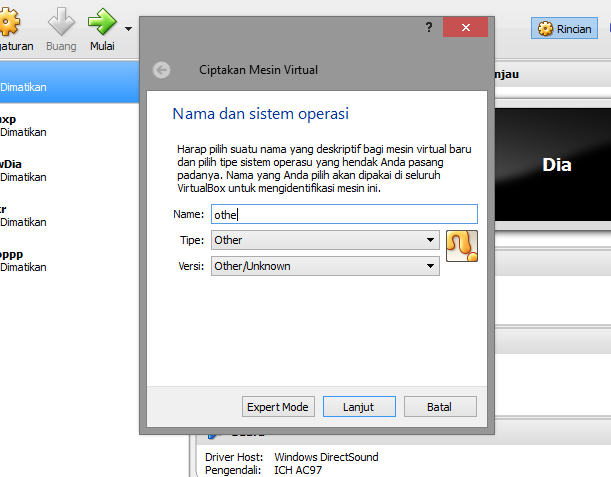Click the 'ICH AC97' controller text
611x477 pixels.
[298, 470]
